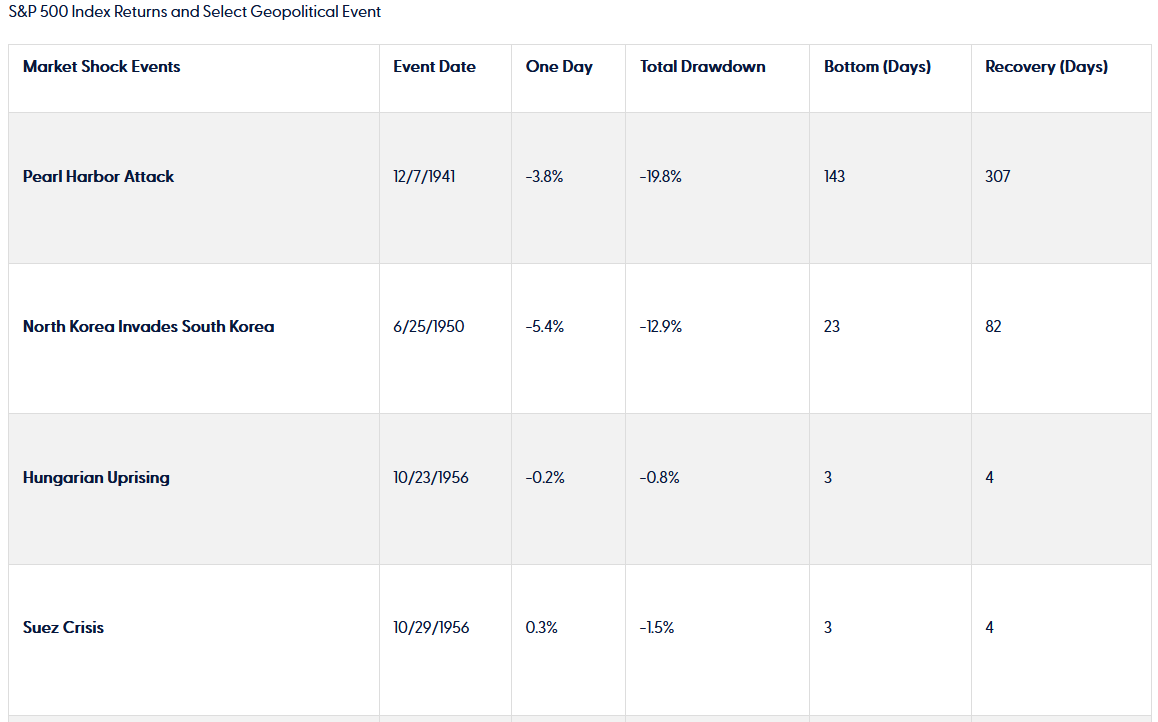Click the Recovery (Days) column header
This screenshot has height=722, width=1158.
pos(1046,67)
